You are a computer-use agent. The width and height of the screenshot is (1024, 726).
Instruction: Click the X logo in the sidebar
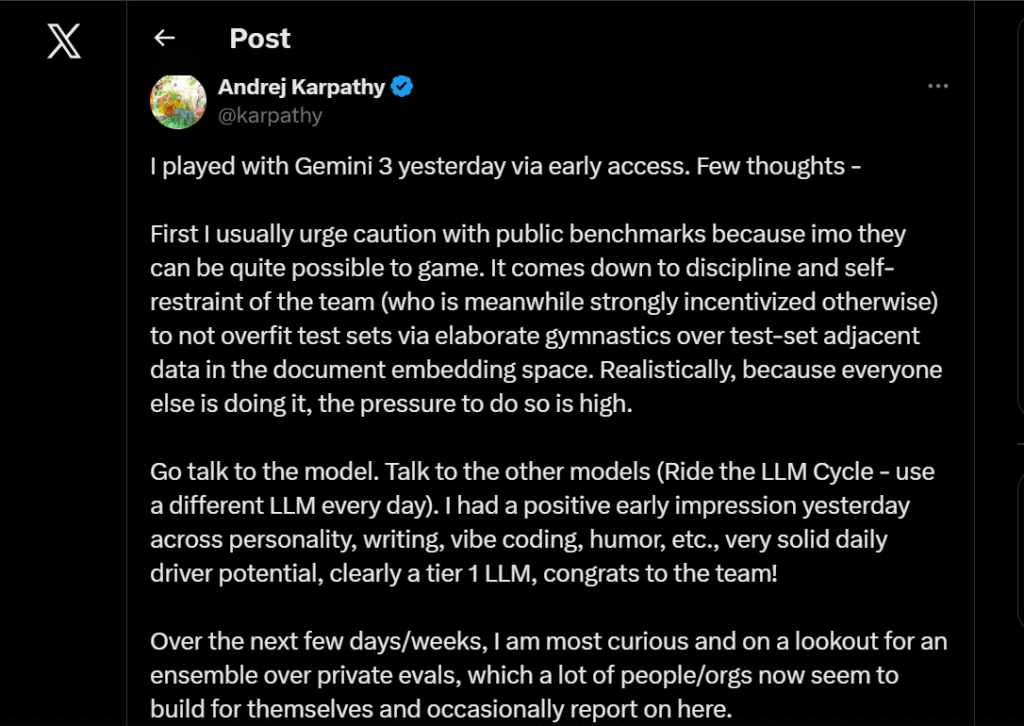tap(62, 42)
